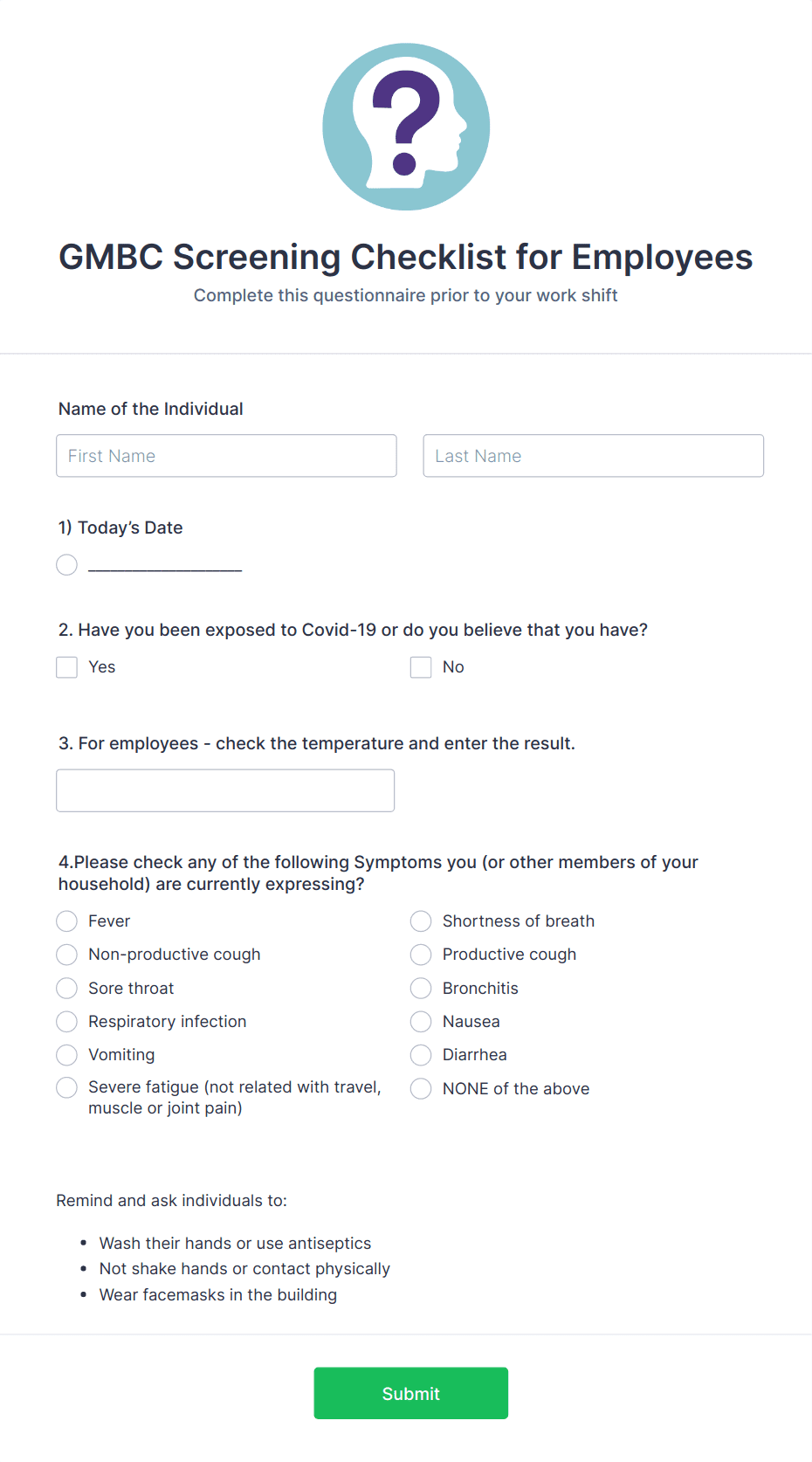Select the Bronchitis symptom
This screenshot has width=812, height=1462.
click(x=421, y=988)
